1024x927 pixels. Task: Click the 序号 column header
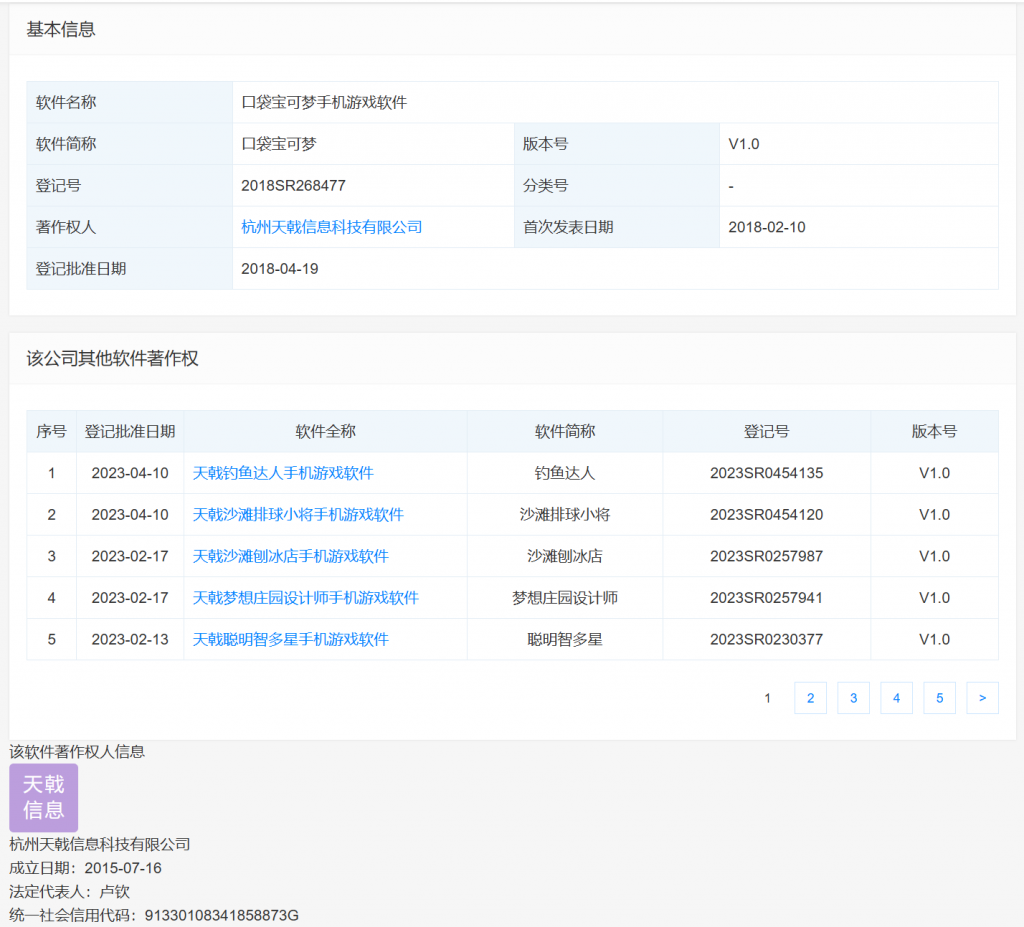tap(52, 432)
